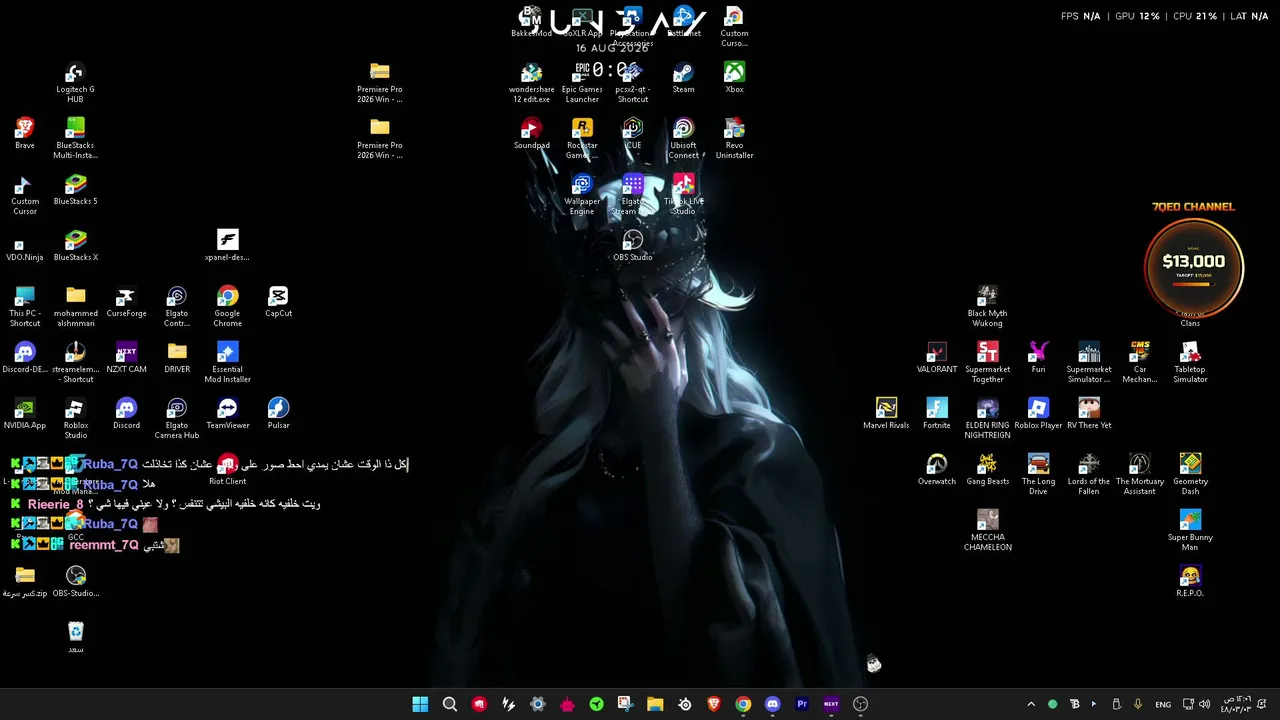Open the Ubisoft Connect icon
The width and height of the screenshot is (1280, 720).
tap(683, 139)
